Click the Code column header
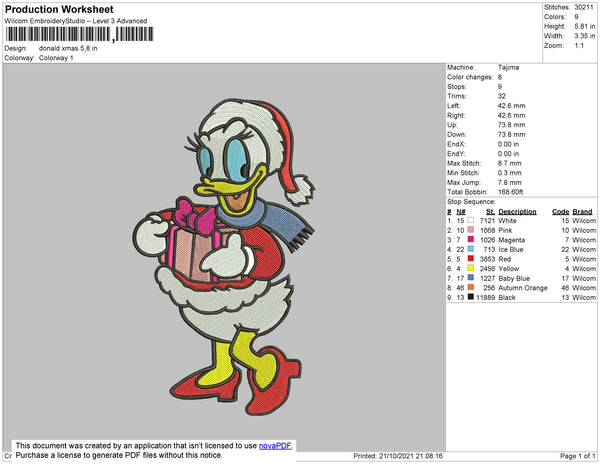 [x=561, y=212]
